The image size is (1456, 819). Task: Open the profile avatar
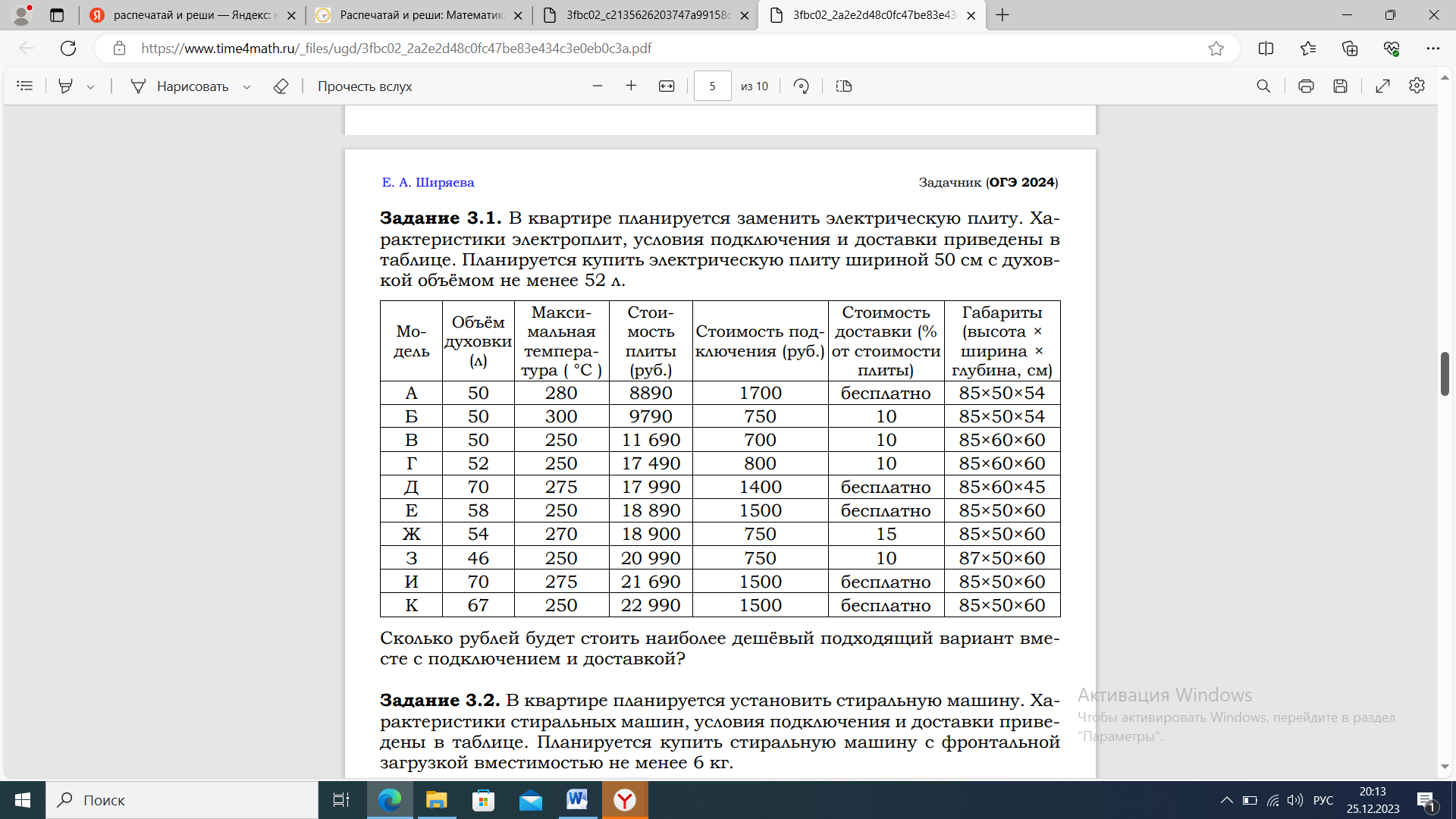point(22,14)
